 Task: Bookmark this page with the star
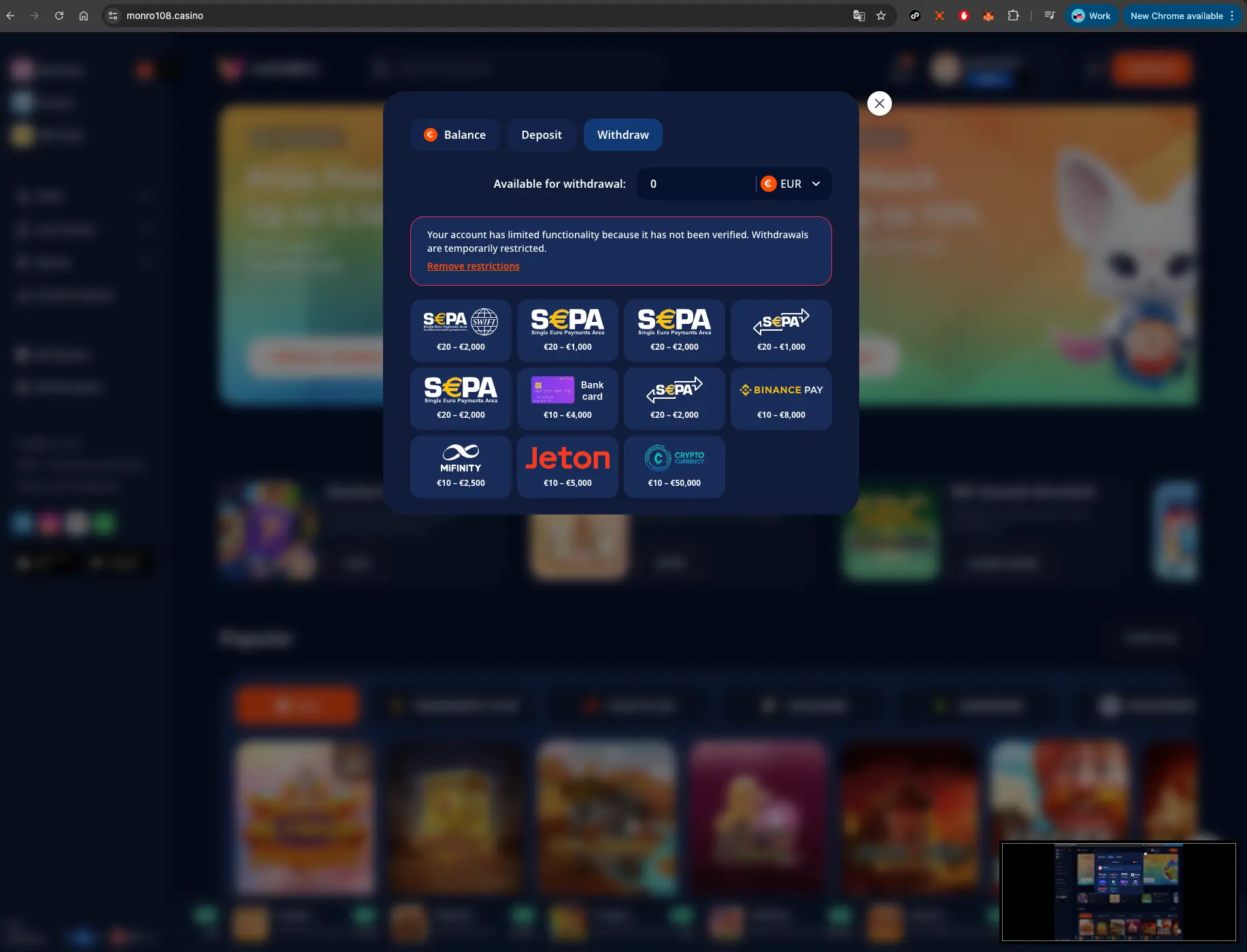click(882, 16)
